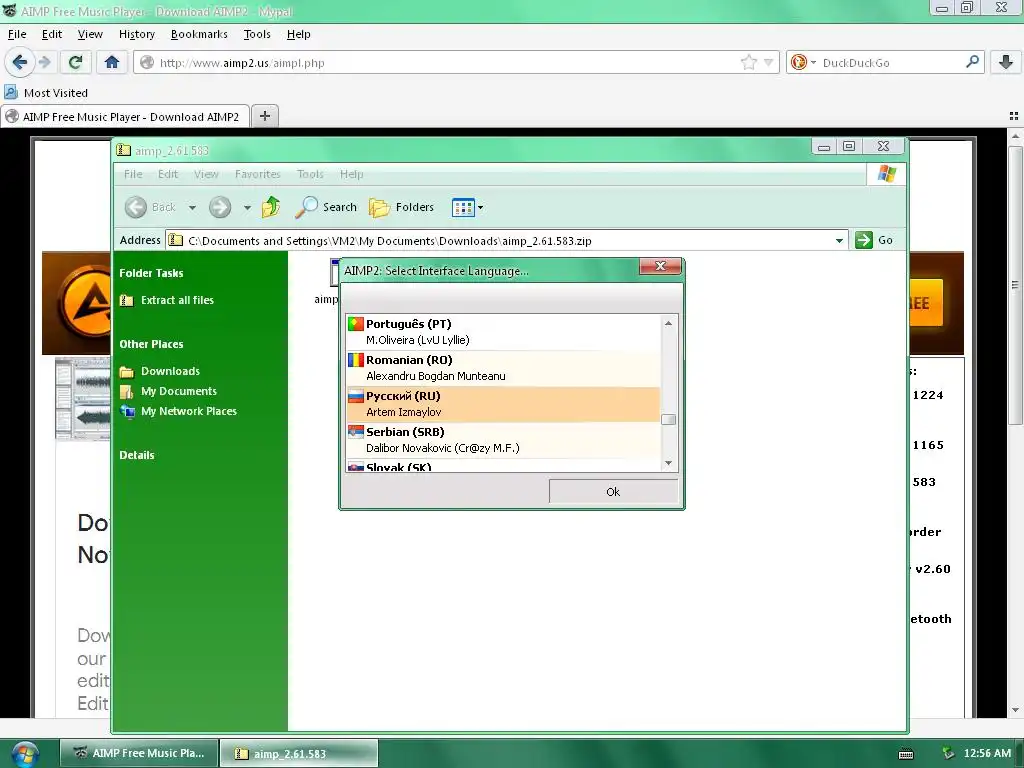The image size is (1024, 768).
Task: Open DuckDuckGo search engine selector
Action: pos(803,63)
